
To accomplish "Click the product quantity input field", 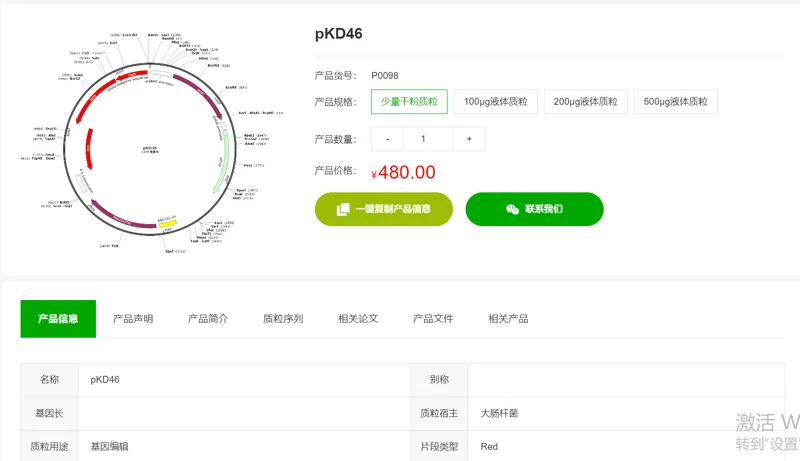I will point(428,139).
